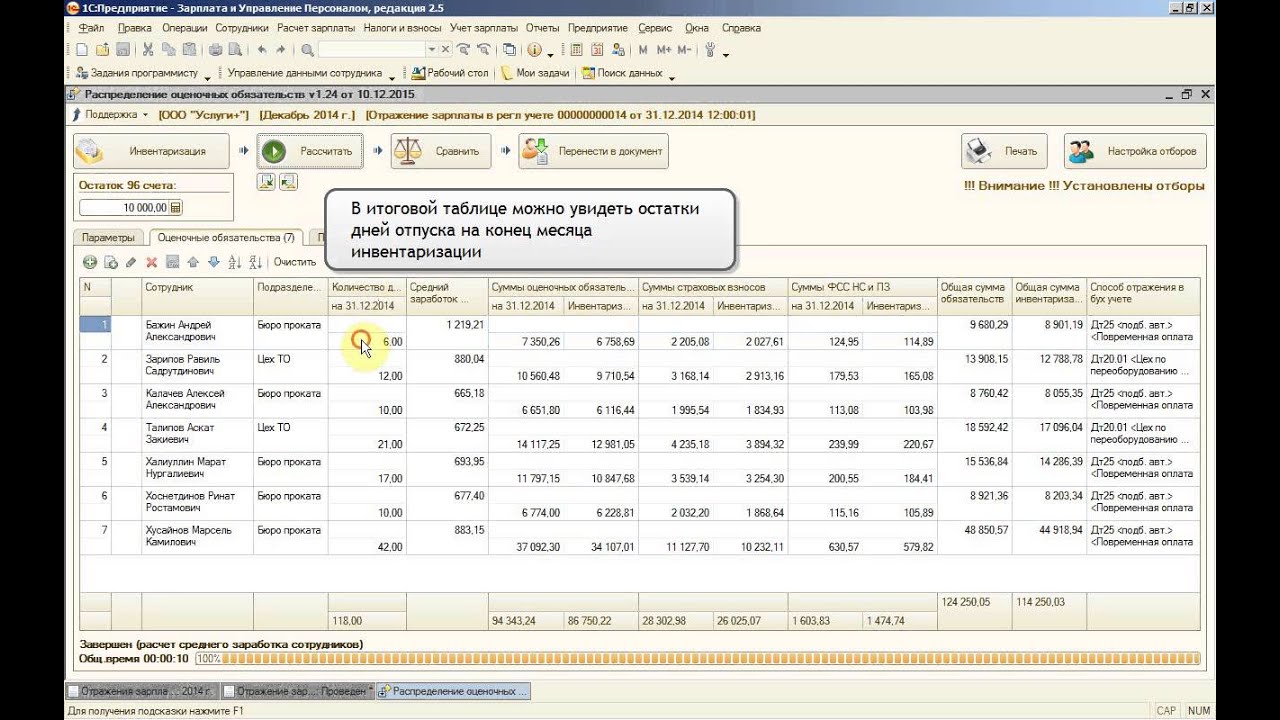Click the Print icon in main toolbar
This screenshot has width=1280, height=720.
[x=216, y=50]
